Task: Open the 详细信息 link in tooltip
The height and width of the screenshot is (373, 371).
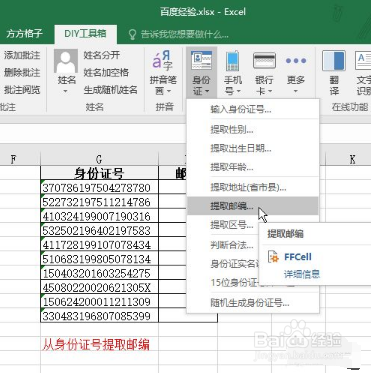Action: (302, 274)
